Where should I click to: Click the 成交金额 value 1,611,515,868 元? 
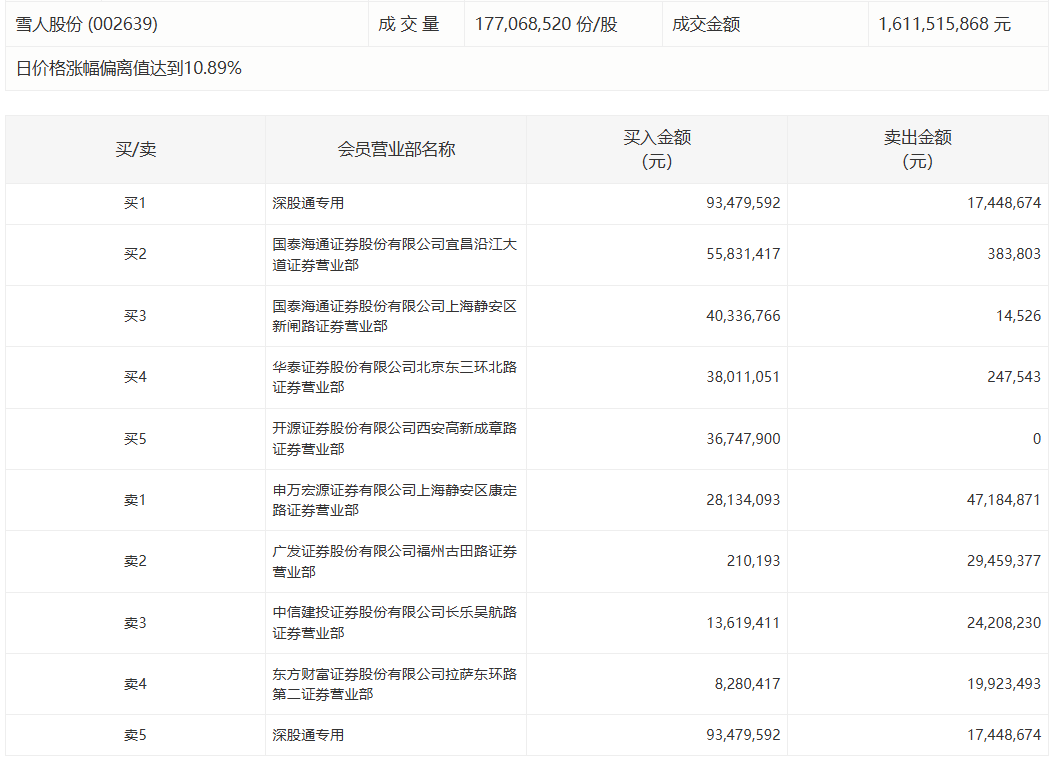click(944, 24)
